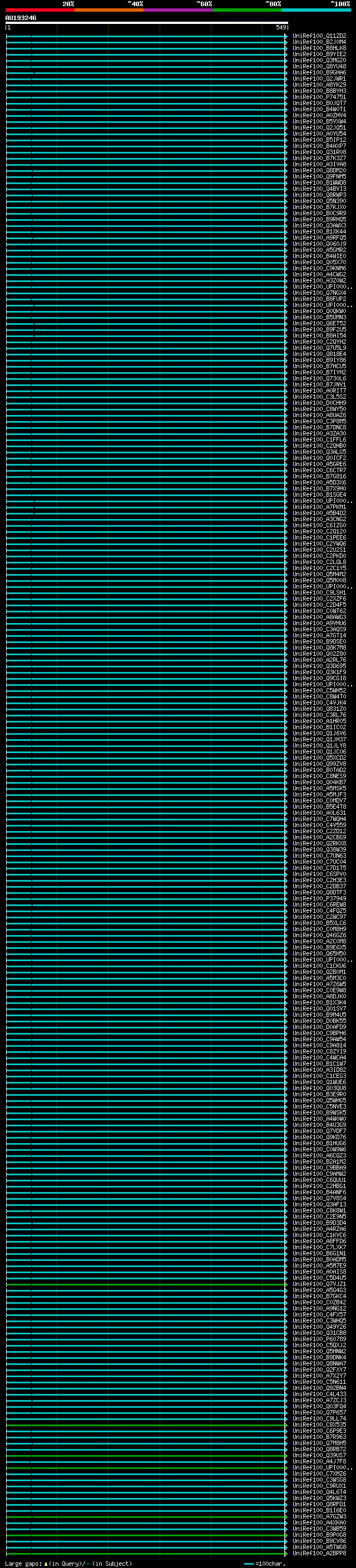Open hit UniRef100_B4W0T1
356x1568 pixels.
(319, 110)
